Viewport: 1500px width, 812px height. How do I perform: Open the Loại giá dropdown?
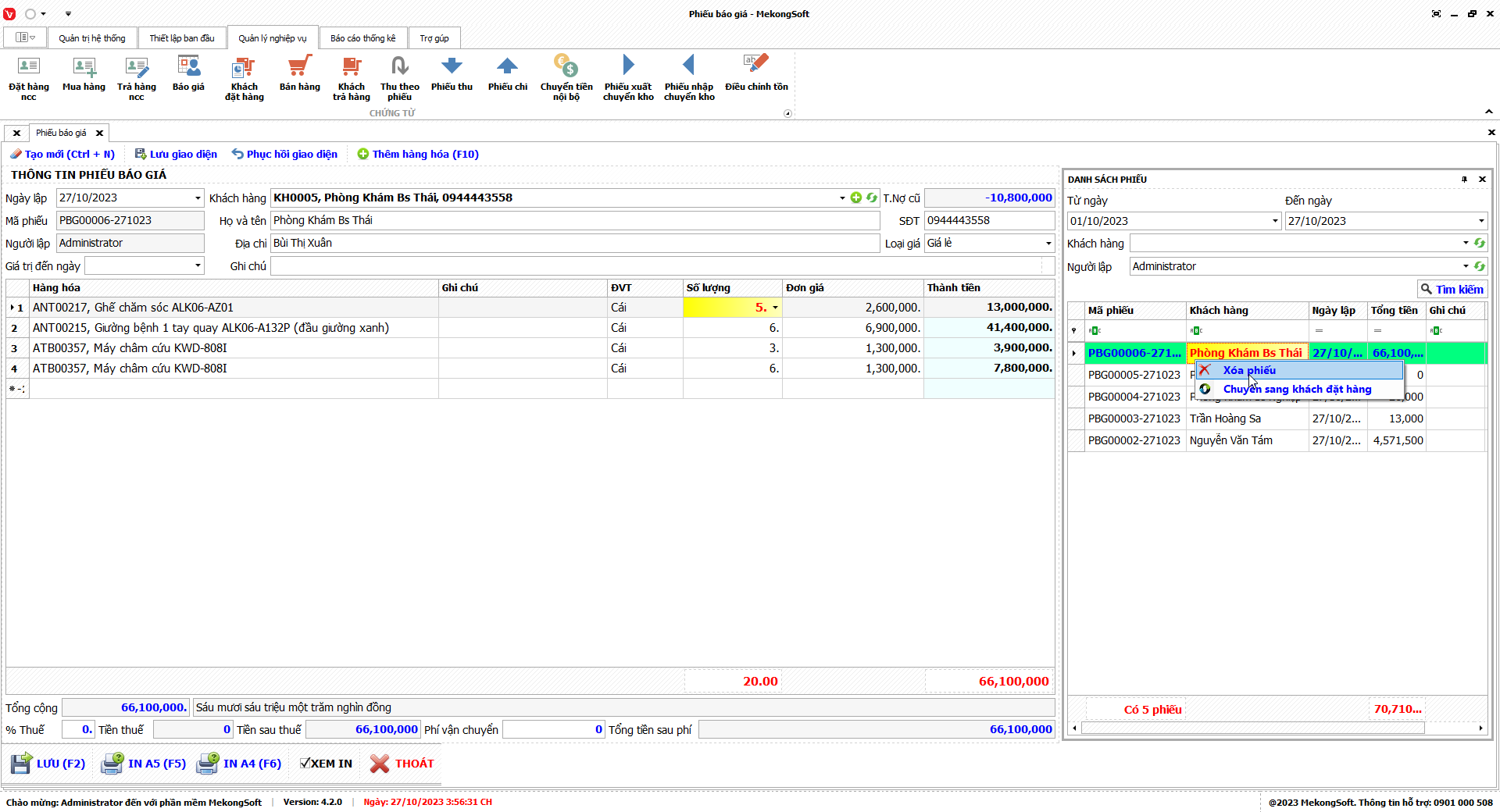tap(1048, 244)
